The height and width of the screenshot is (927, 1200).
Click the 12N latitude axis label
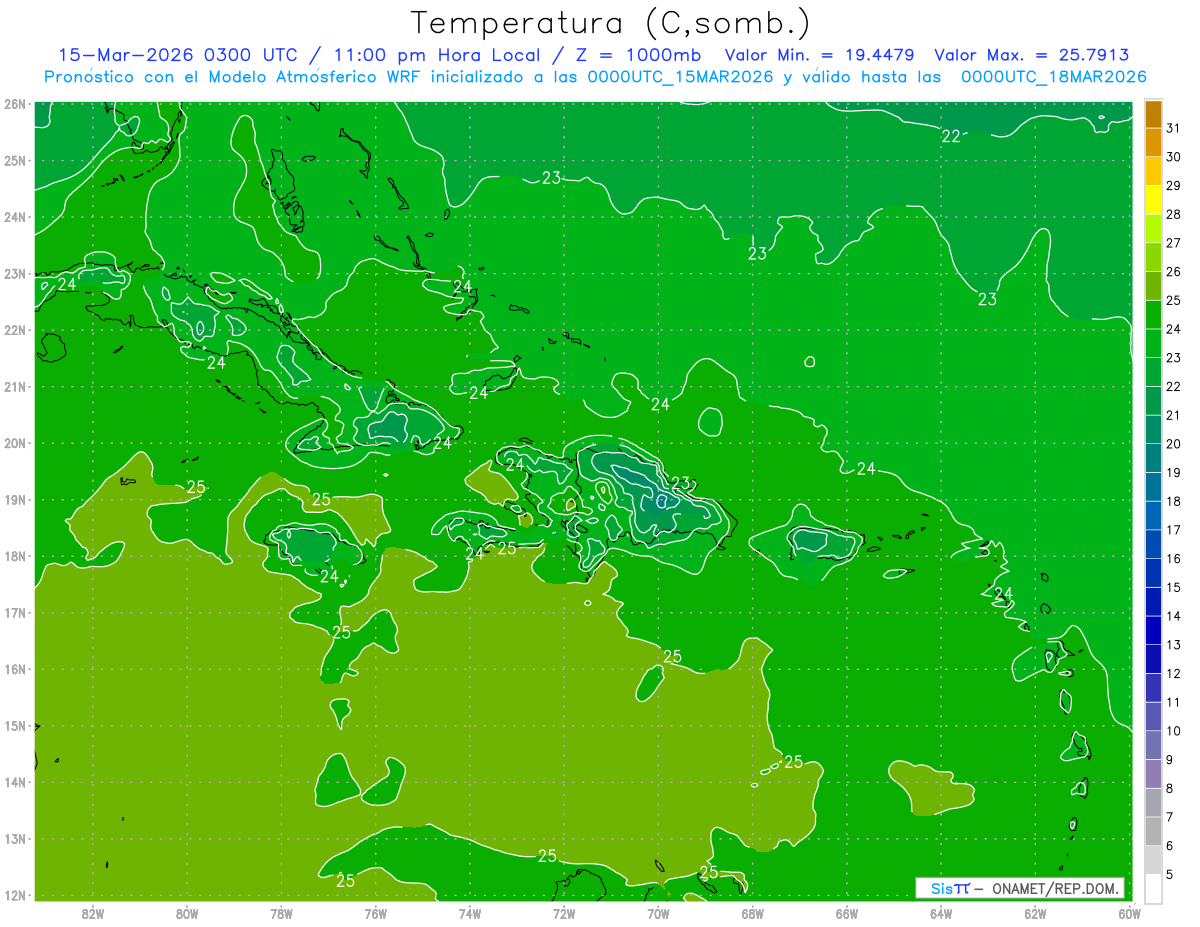(x=15, y=895)
